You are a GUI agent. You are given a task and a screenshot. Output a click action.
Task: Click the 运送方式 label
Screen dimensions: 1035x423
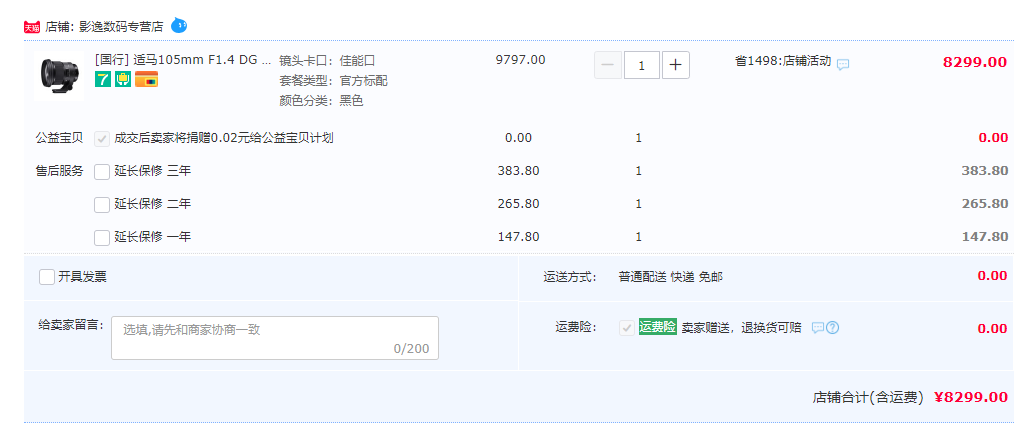tap(570, 277)
